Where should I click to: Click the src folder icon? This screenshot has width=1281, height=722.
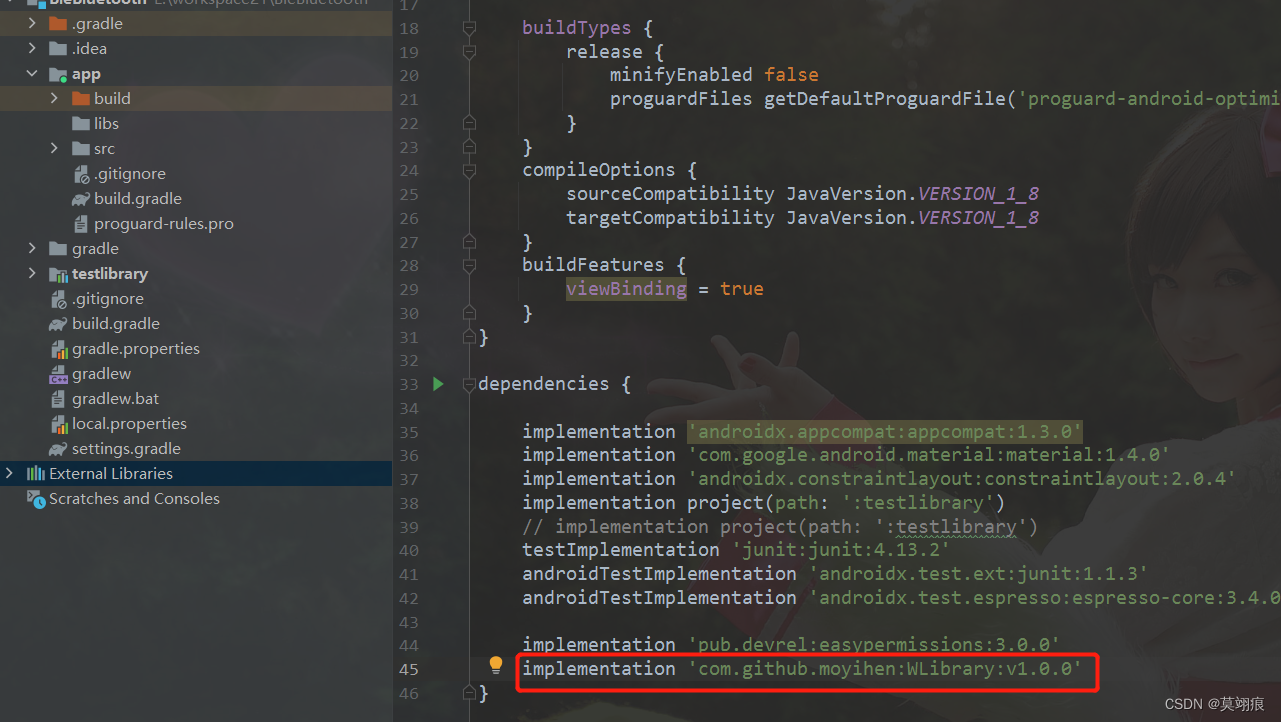point(80,148)
